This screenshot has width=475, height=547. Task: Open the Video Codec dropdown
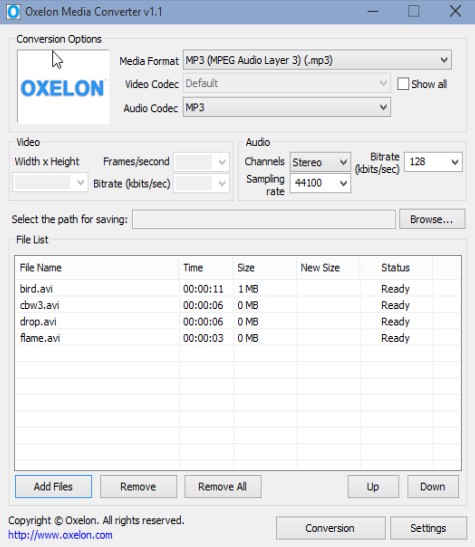pos(287,83)
